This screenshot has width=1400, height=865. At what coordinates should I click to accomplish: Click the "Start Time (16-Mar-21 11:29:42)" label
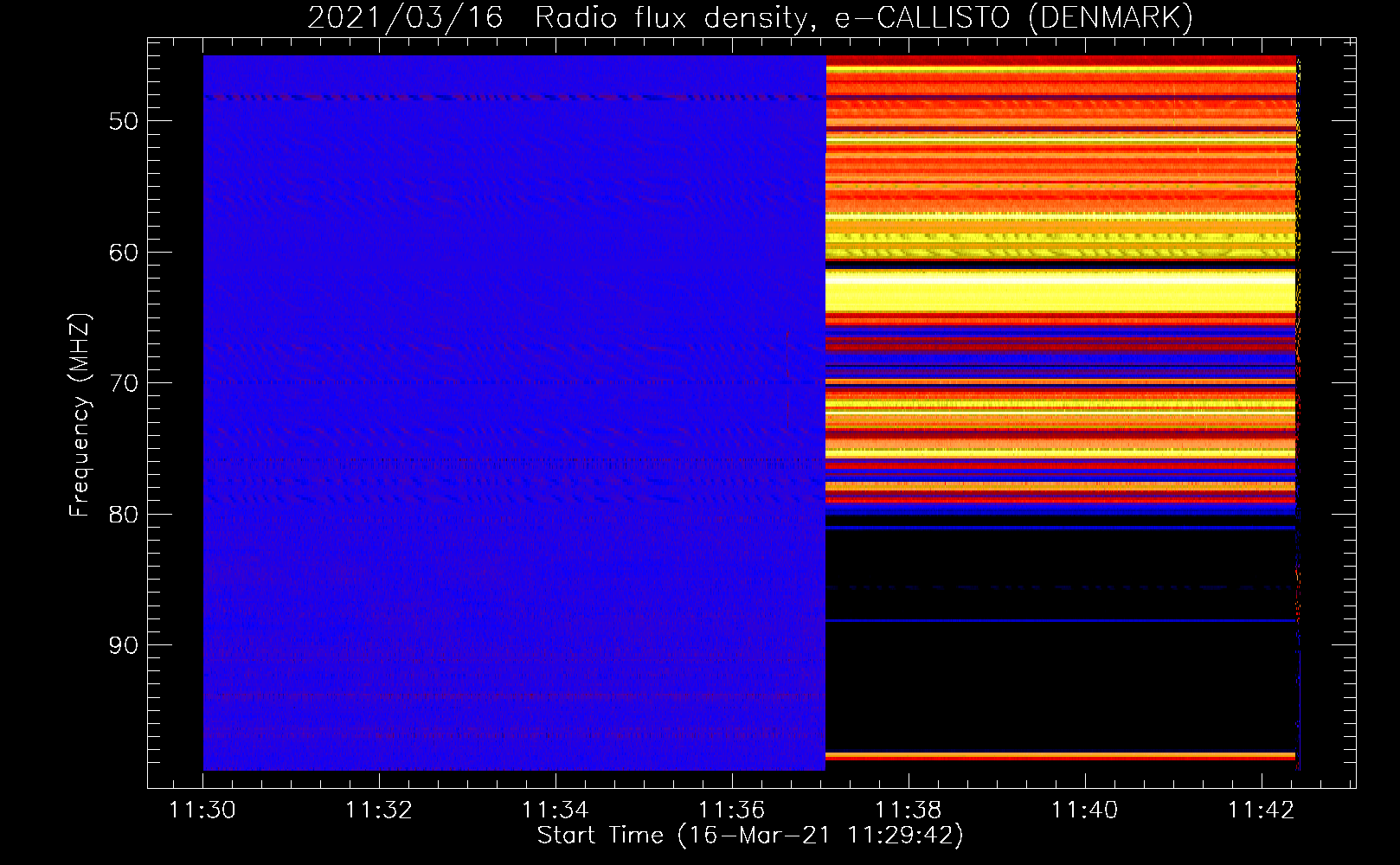tap(750, 836)
